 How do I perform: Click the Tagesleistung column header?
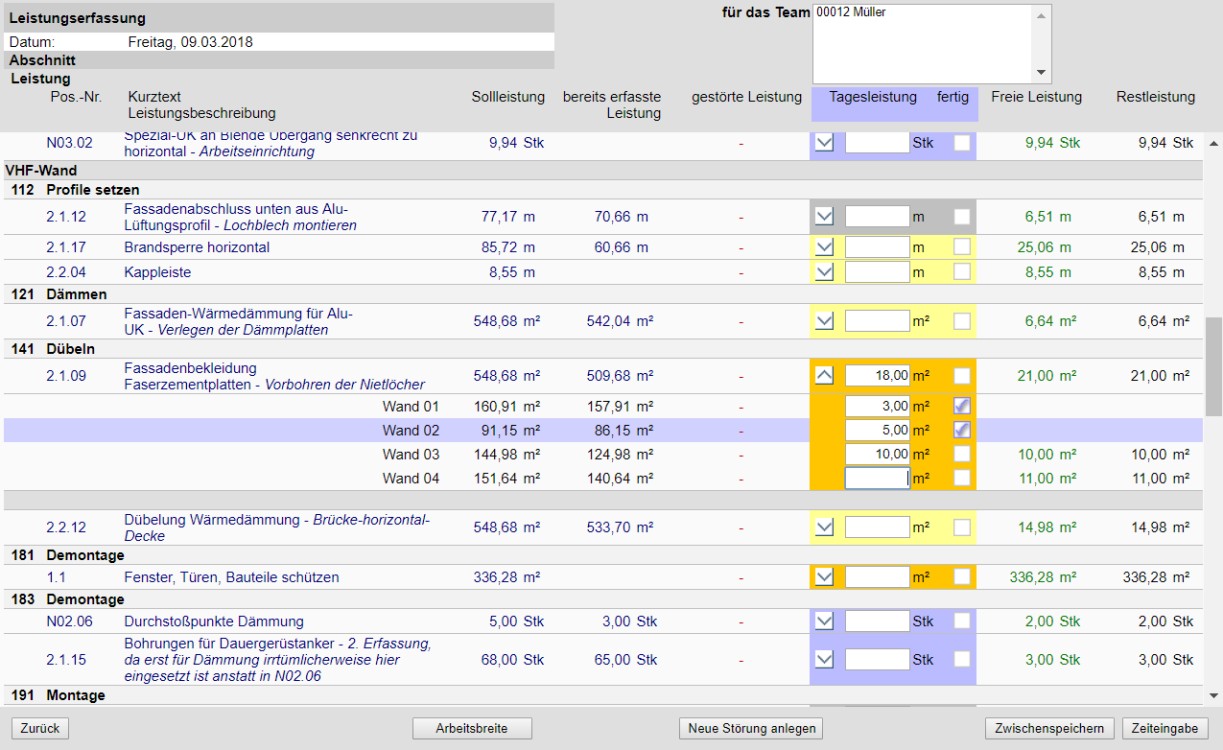click(873, 97)
